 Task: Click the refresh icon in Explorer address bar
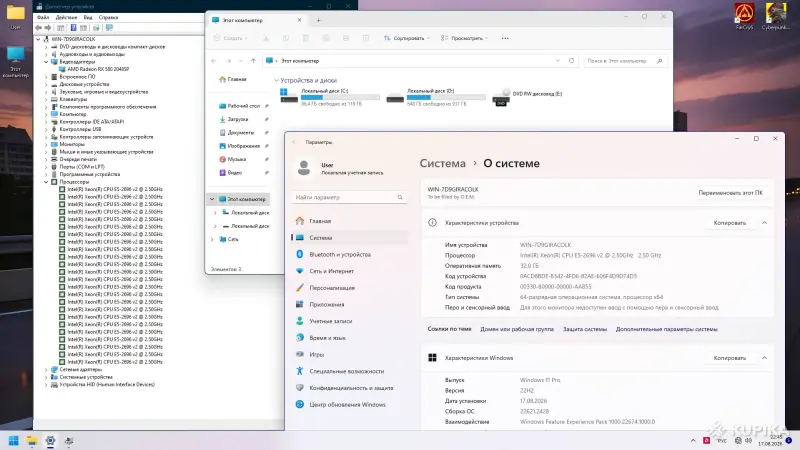[x=571, y=61]
